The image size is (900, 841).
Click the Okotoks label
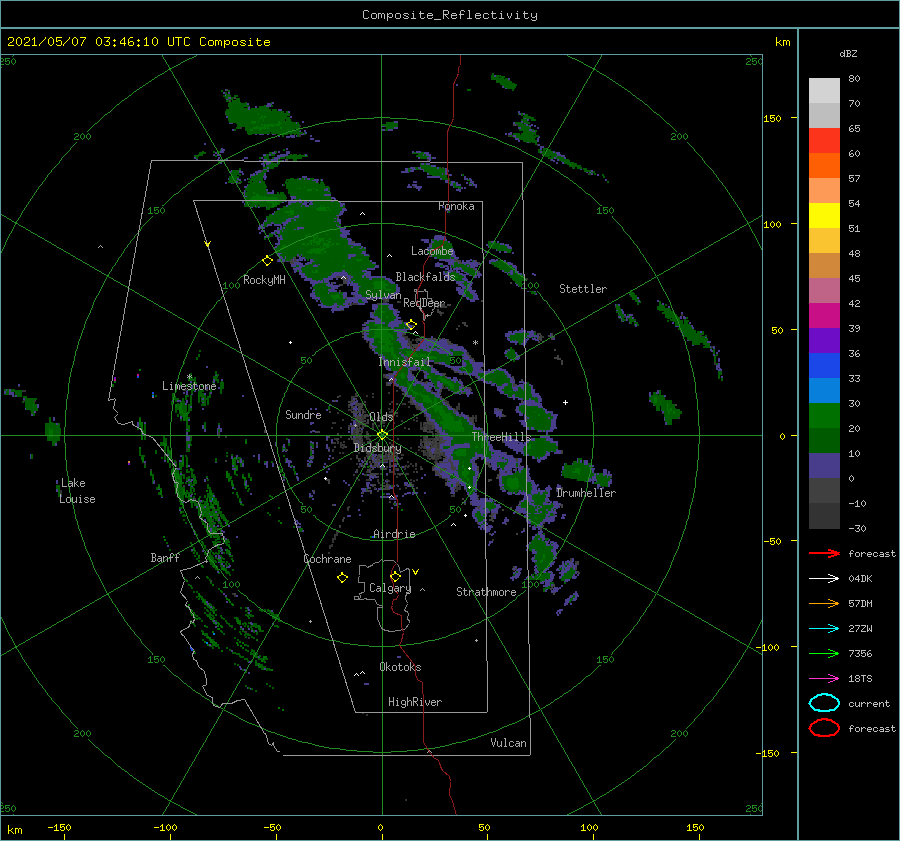tap(400, 667)
